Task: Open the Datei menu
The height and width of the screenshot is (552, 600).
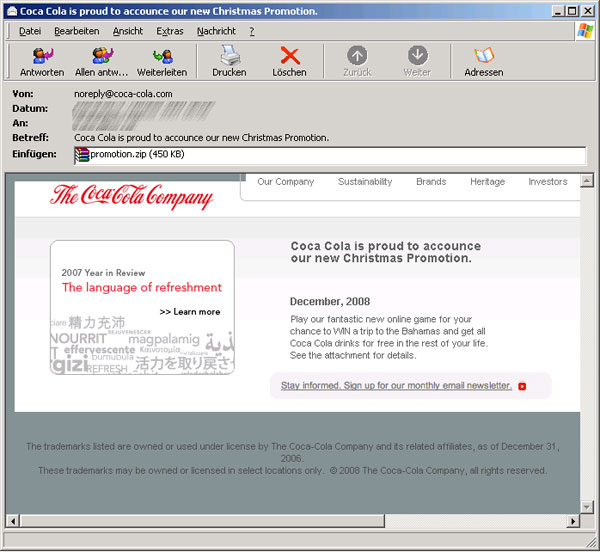Action: 30,31
